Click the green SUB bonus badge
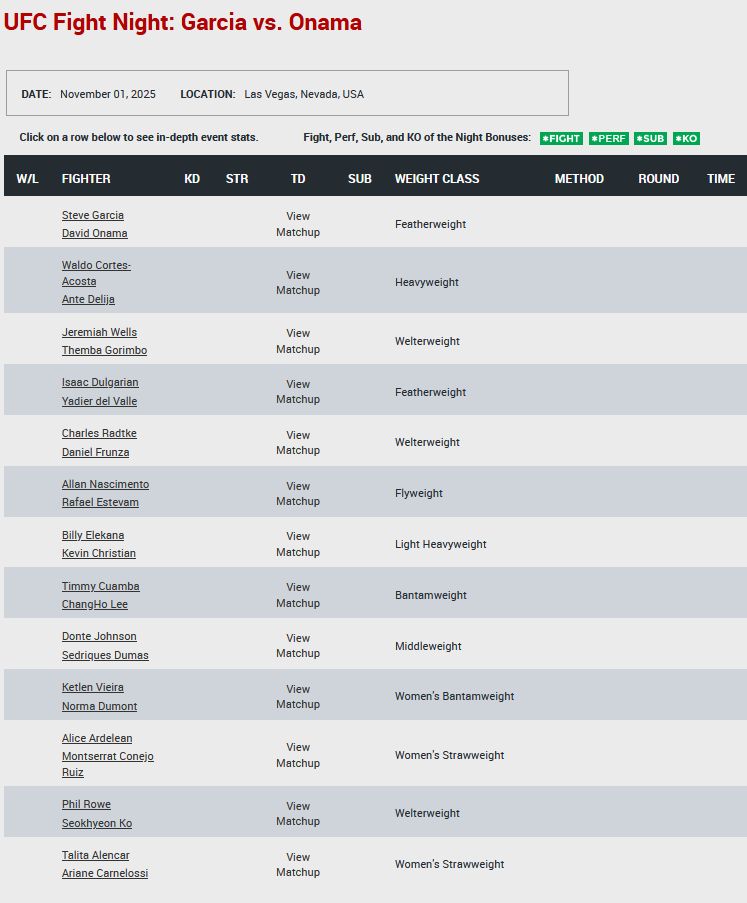Screen dimensions: 747x903 (651, 138)
